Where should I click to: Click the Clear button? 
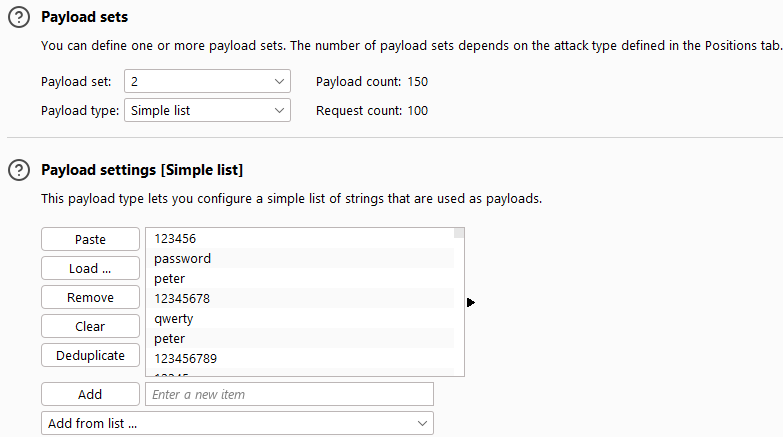[90, 326]
